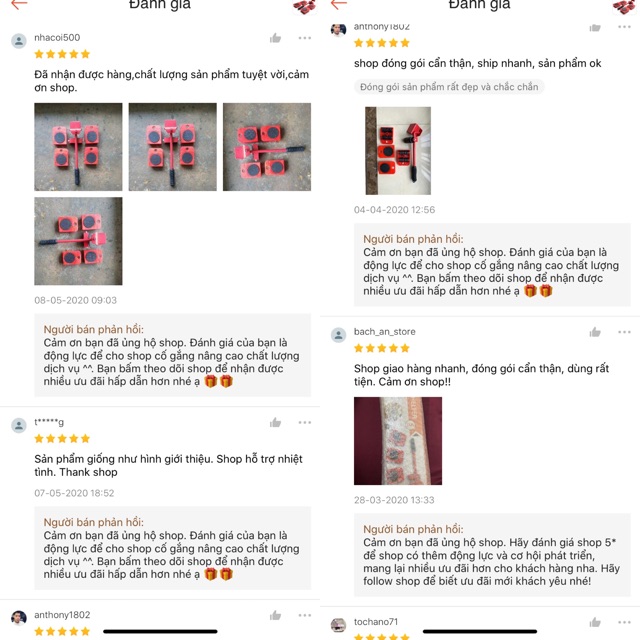
Task: Open bach_an_store's packaged product photo
Action: tap(398, 441)
